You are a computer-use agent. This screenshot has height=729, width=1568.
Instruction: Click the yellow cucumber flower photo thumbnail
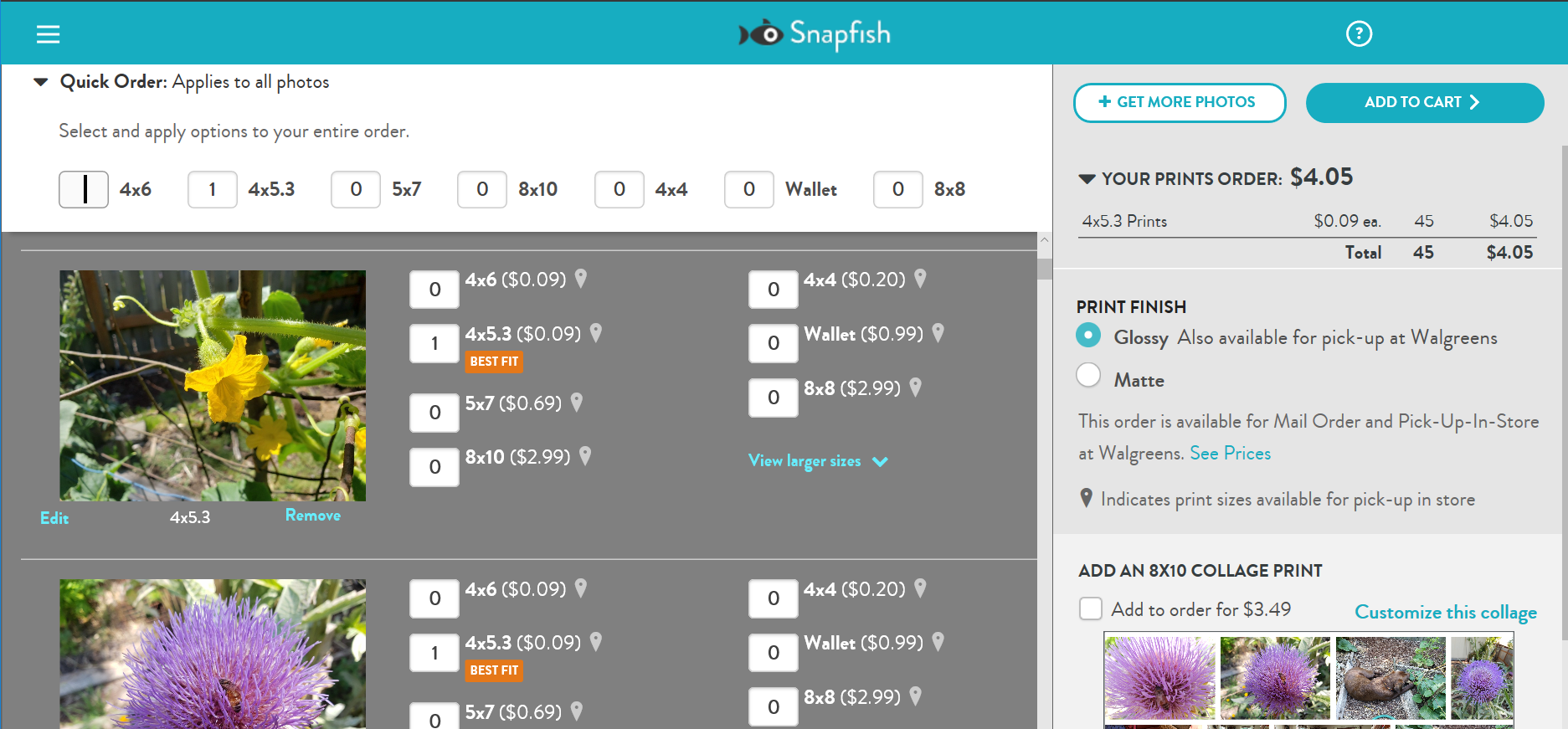coord(213,386)
